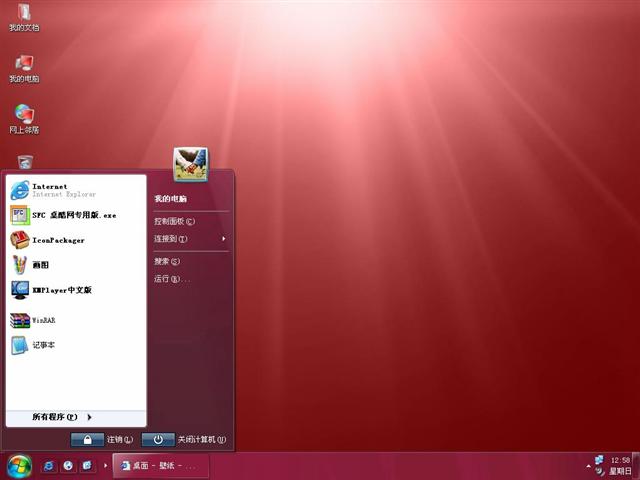Launch Internet Explorer from start menu

[76, 190]
